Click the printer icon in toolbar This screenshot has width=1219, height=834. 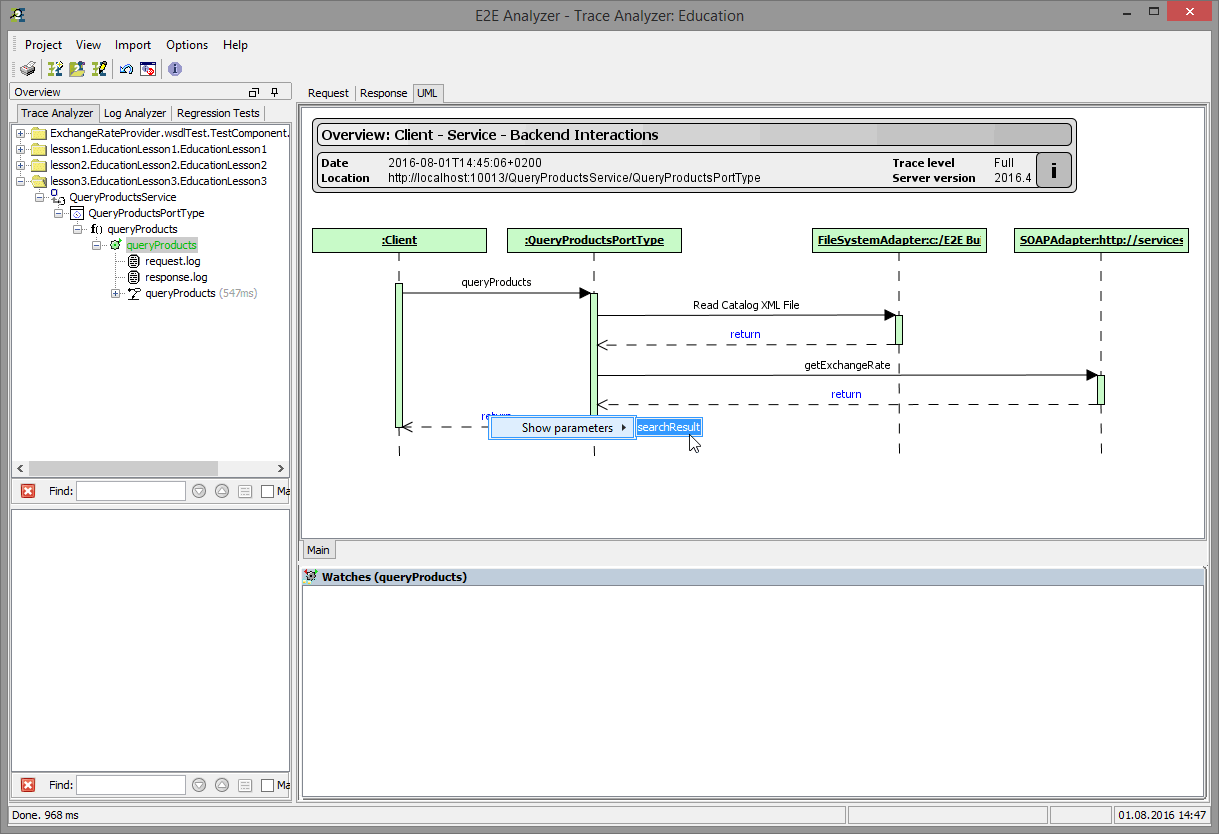click(x=28, y=69)
